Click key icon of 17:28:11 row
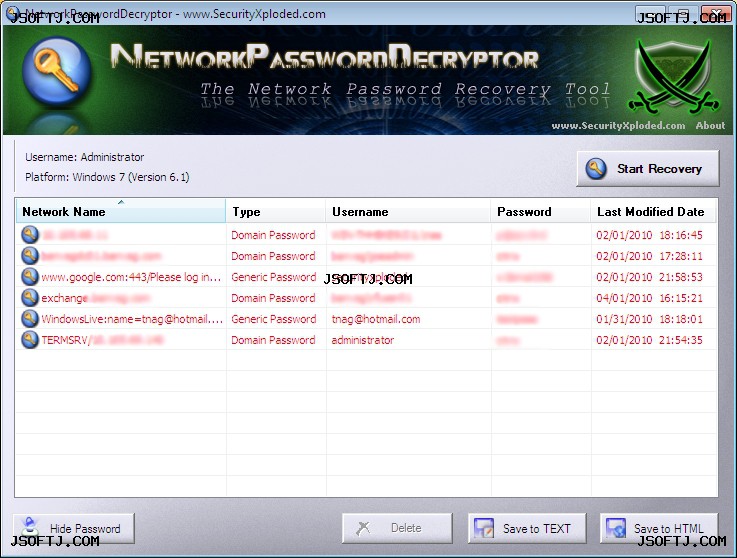737x558 pixels. pos(30,256)
